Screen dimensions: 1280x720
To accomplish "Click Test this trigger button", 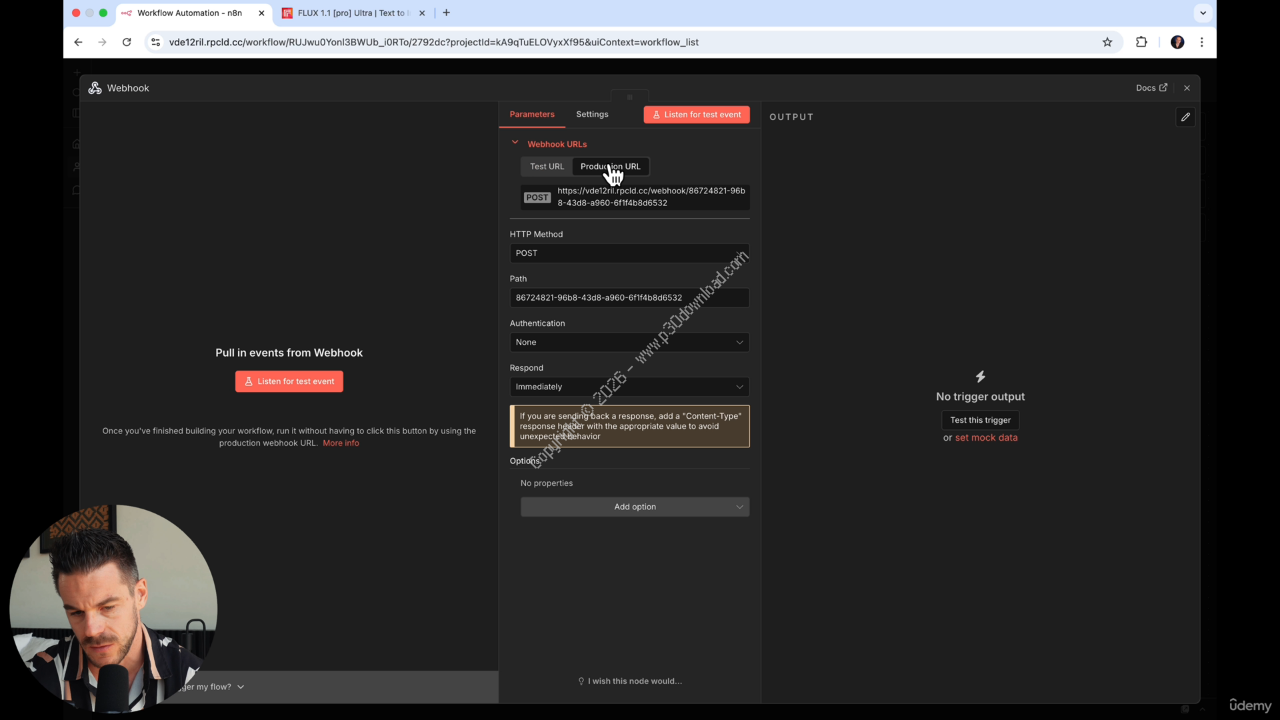I will click(x=980, y=420).
